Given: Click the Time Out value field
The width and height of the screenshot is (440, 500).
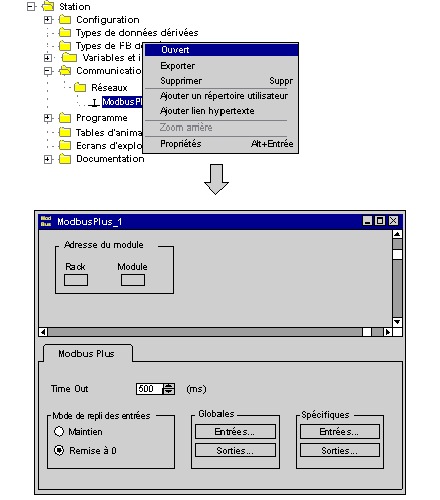Looking at the screenshot, I should [x=149, y=389].
